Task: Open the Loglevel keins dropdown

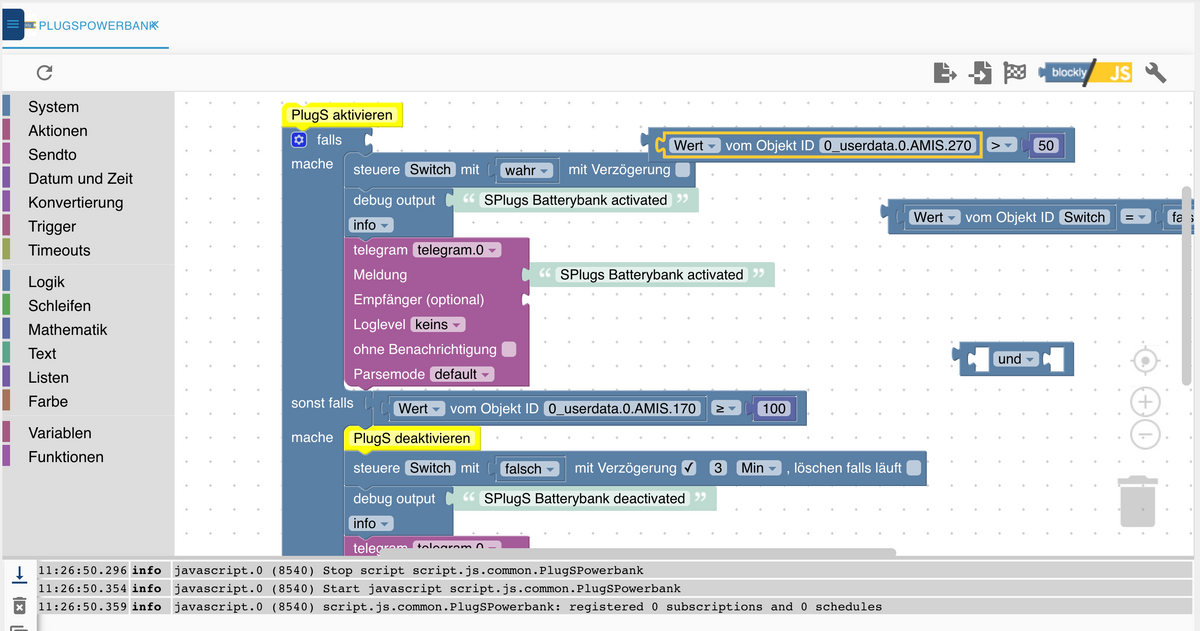Action: click(439, 324)
